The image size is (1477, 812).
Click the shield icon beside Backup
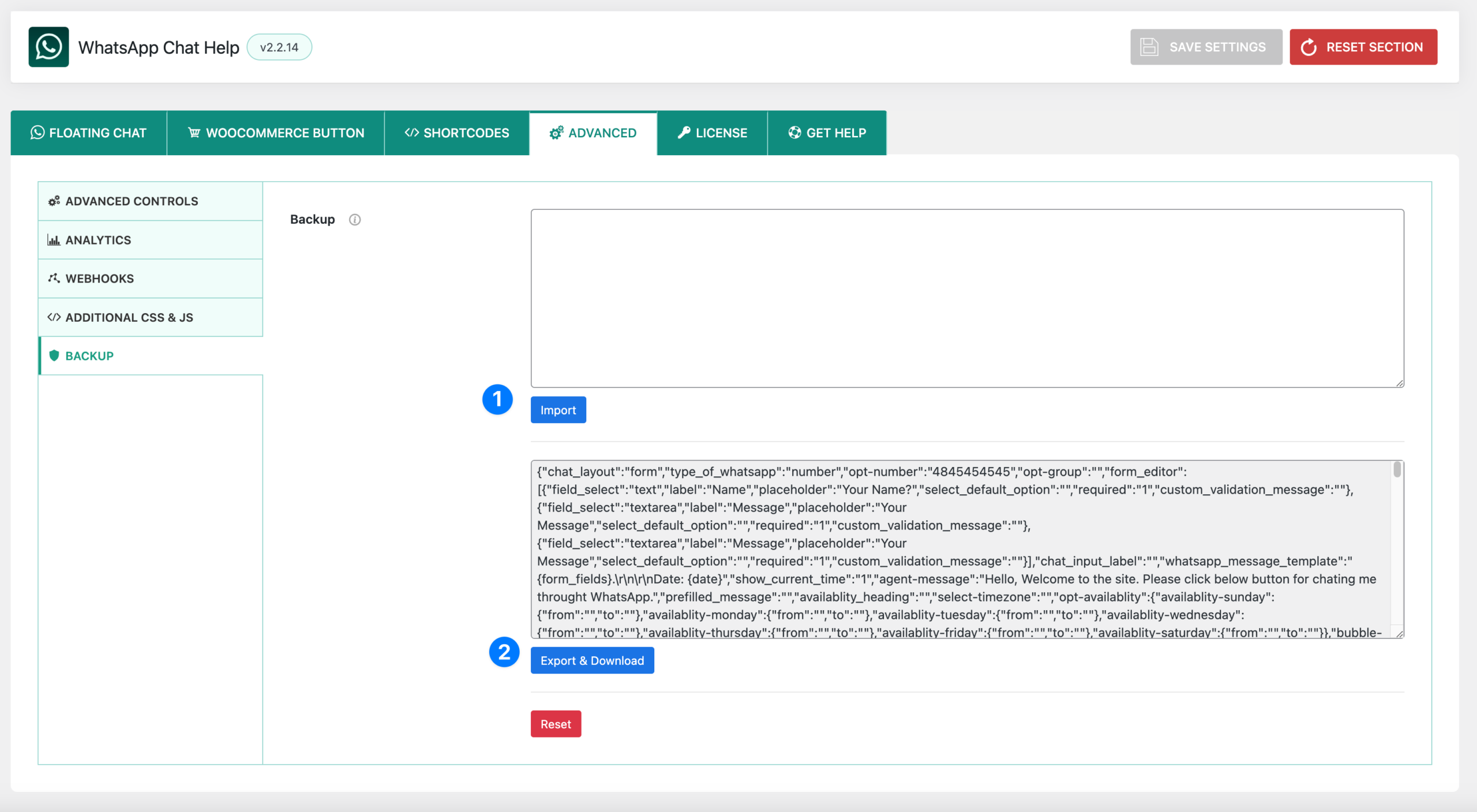click(54, 356)
